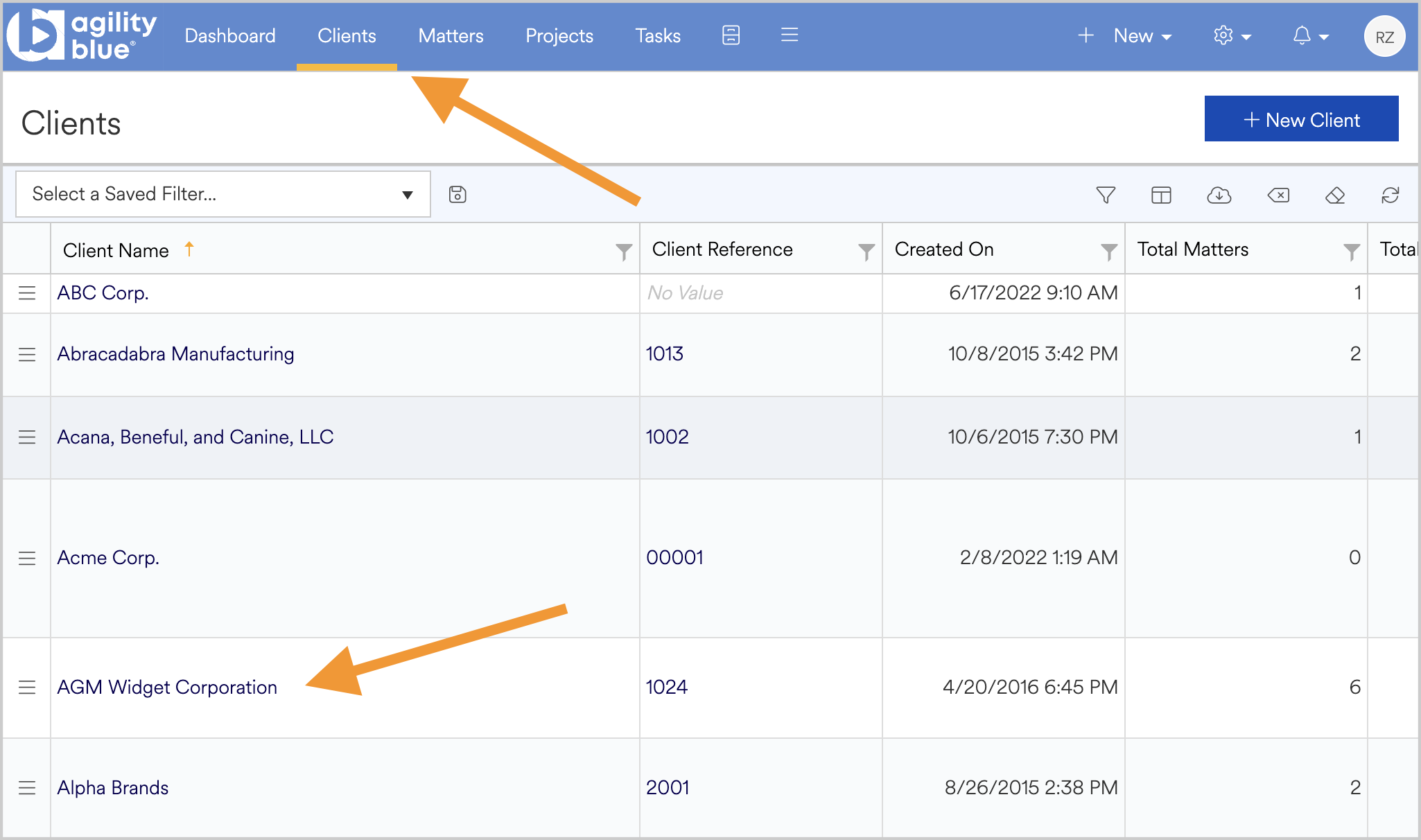Image resolution: width=1421 pixels, height=840 pixels.
Task: Click date 8/26/2015 2:38 PM
Action: [x=1031, y=788]
